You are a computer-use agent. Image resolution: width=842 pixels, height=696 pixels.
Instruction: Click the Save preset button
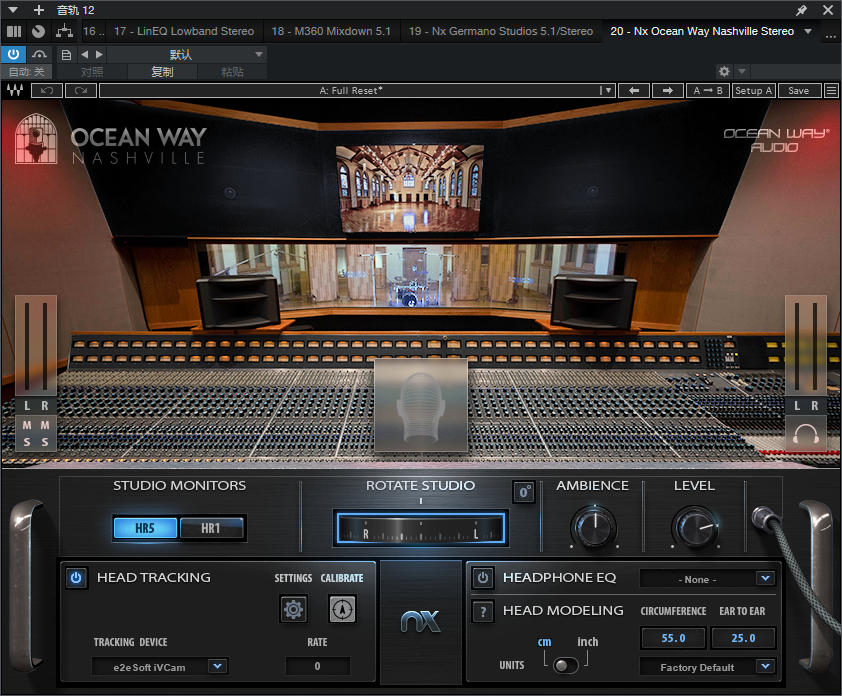click(799, 91)
